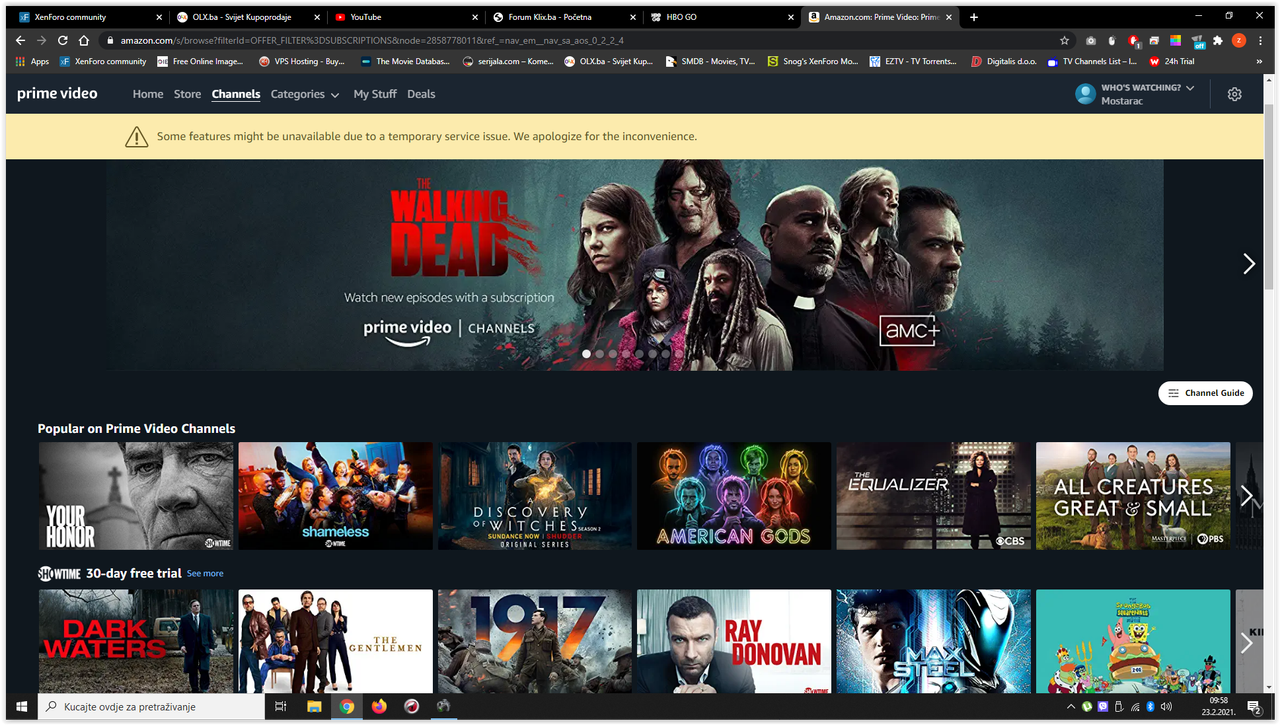Open the Shameless thumbnail
Screen dimensions: 1280x725
(336, 496)
